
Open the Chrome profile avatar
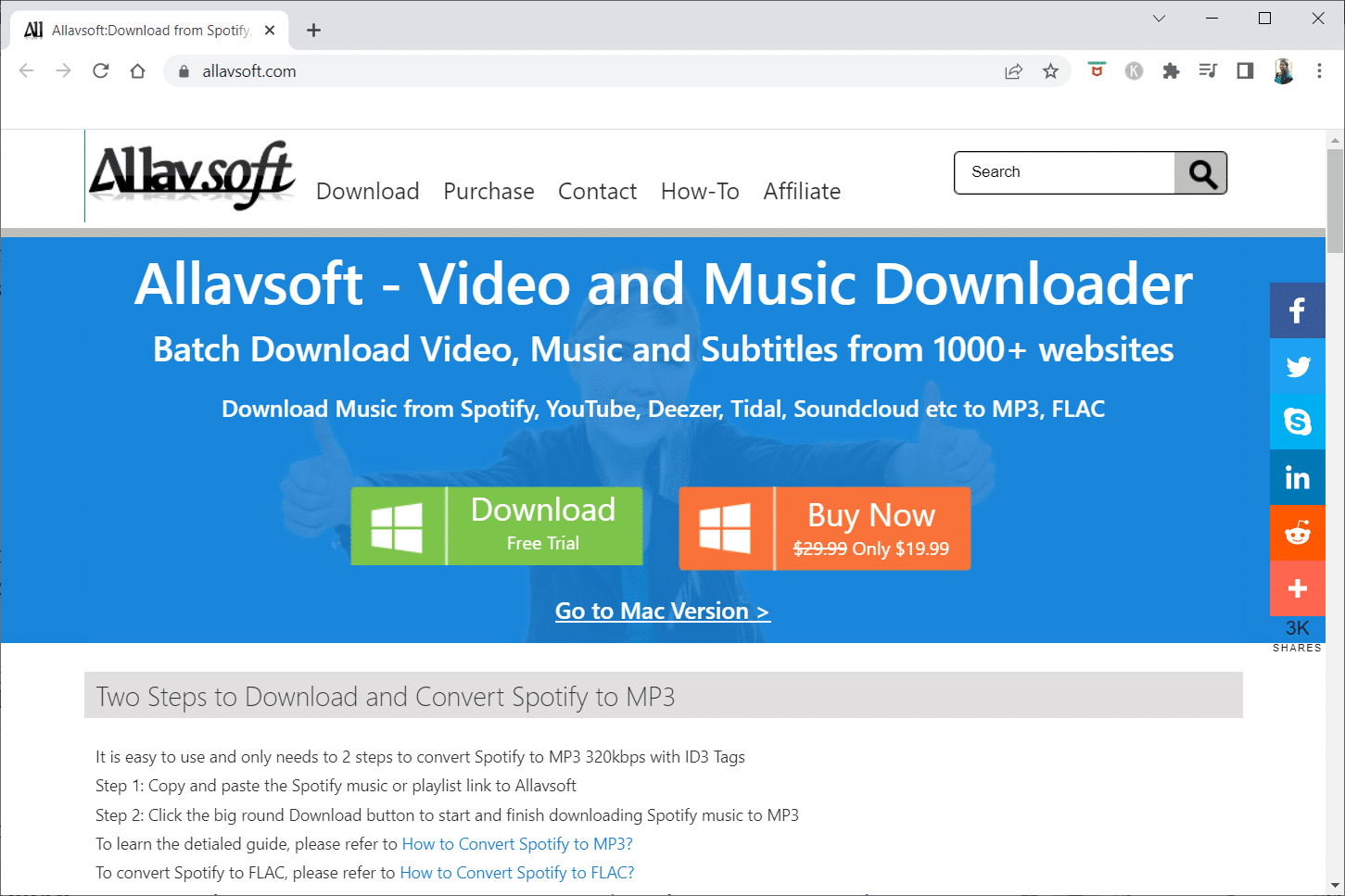click(1283, 71)
